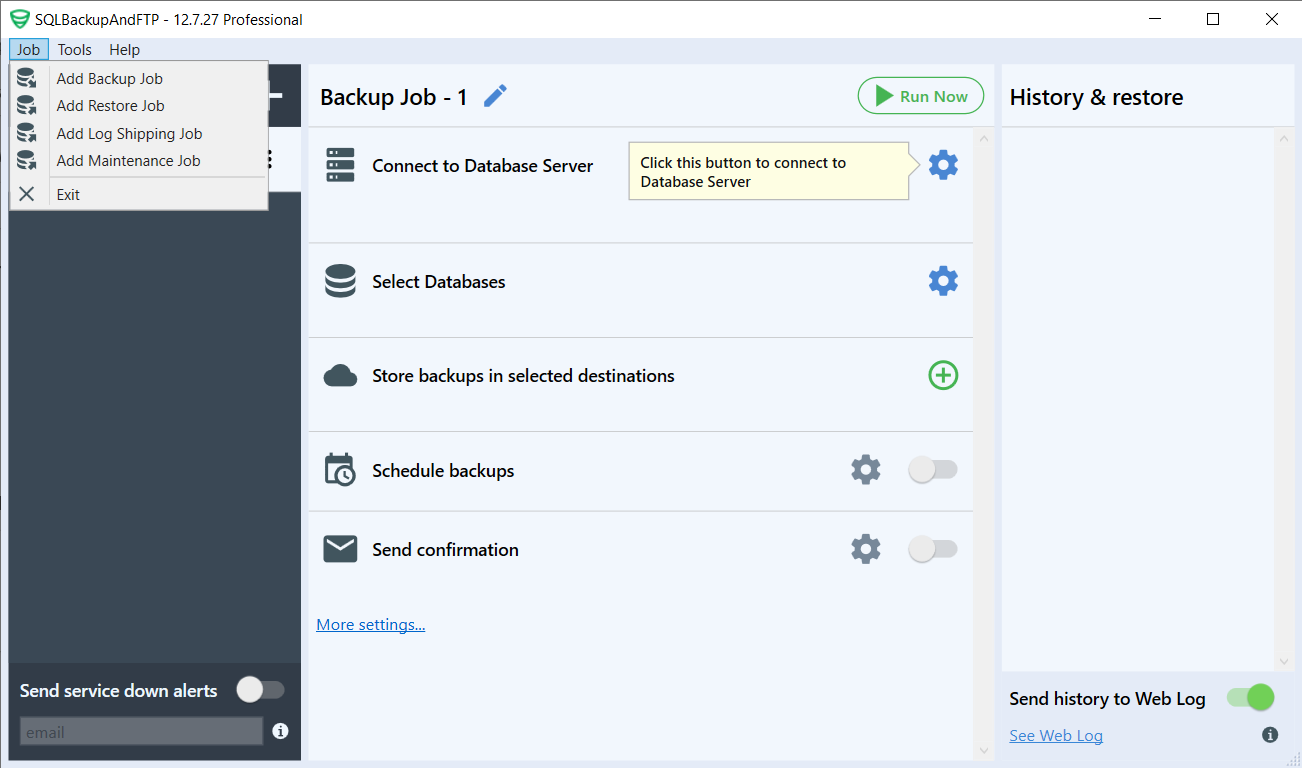The height and width of the screenshot is (768, 1302).
Task: Click the Run Now button
Action: pos(920,95)
